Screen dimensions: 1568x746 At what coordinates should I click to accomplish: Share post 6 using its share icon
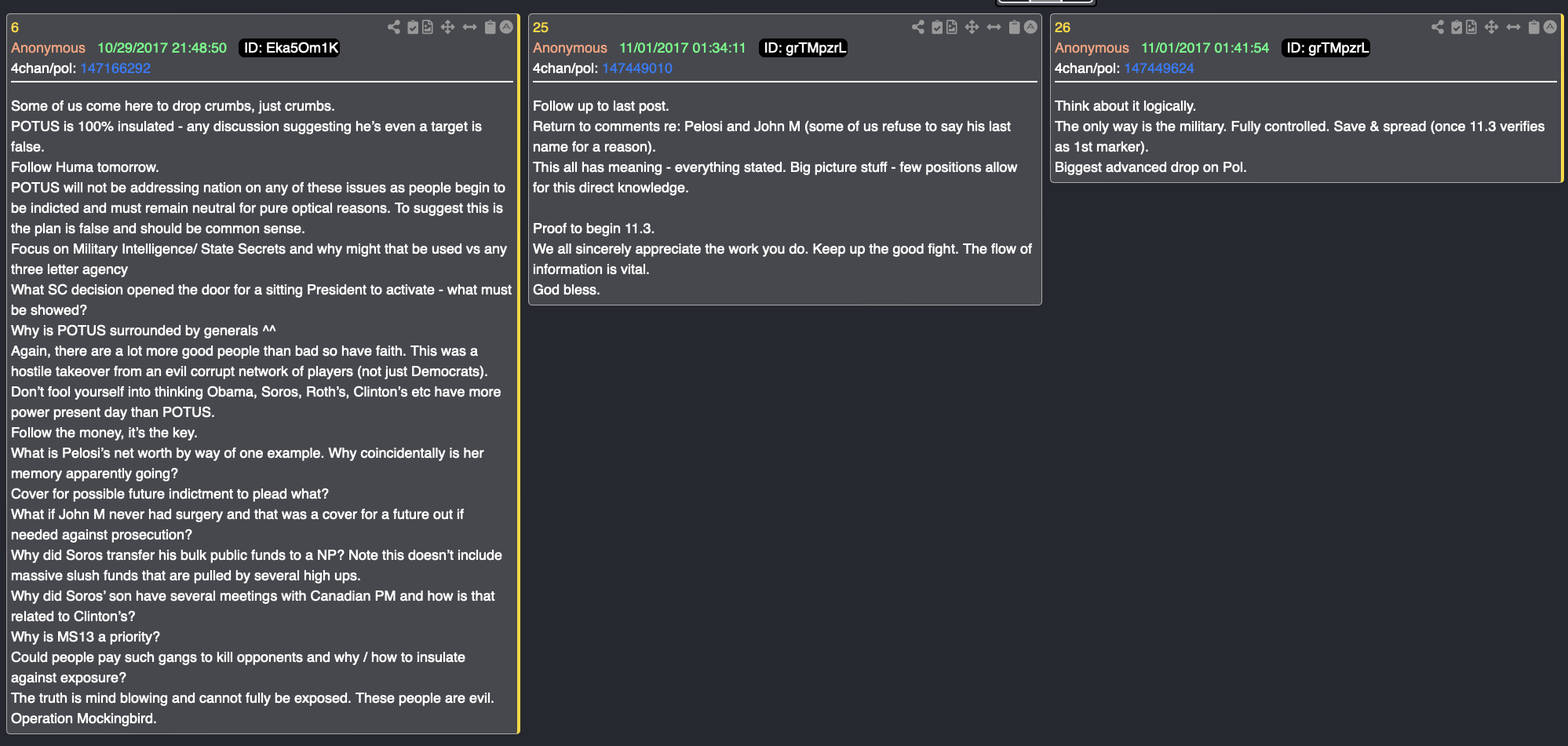pyautogui.click(x=394, y=27)
